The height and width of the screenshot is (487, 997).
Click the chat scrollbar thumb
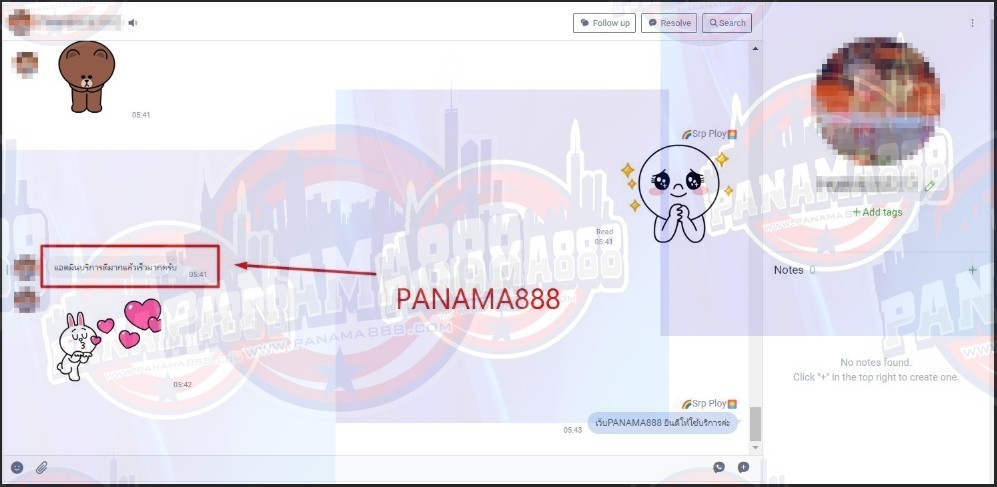[x=755, y=424]
